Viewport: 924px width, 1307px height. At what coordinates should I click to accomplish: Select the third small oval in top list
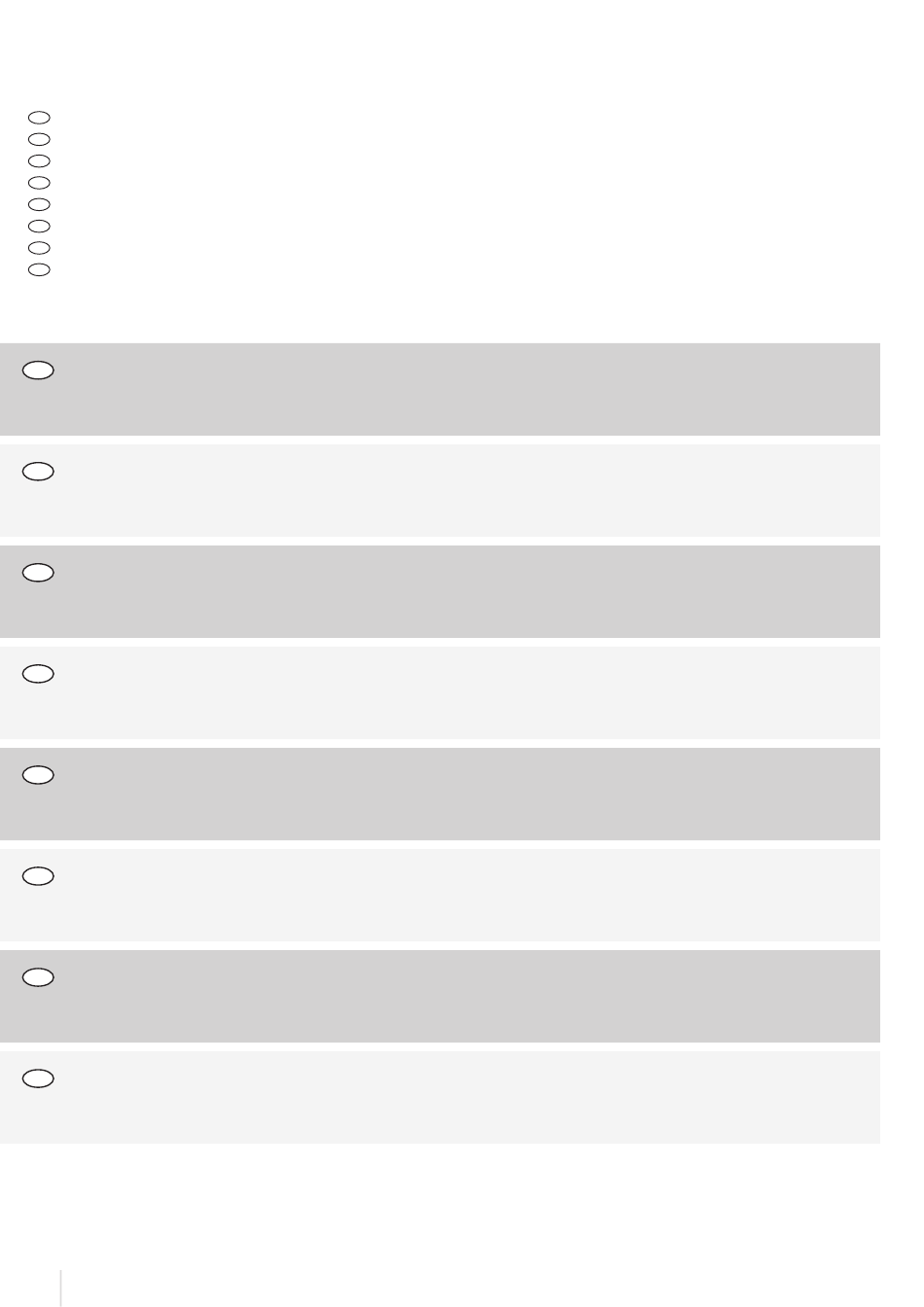tap(39, 160)
